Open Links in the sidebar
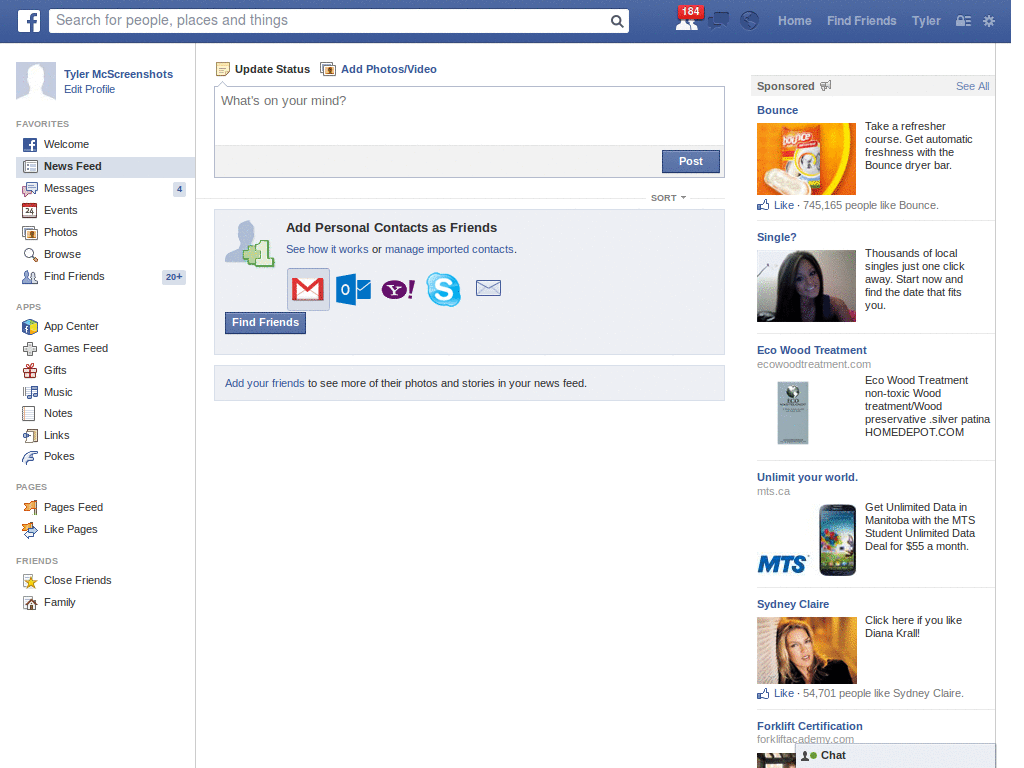Viewport: 1024px width, 768px height. coord(105,436)
